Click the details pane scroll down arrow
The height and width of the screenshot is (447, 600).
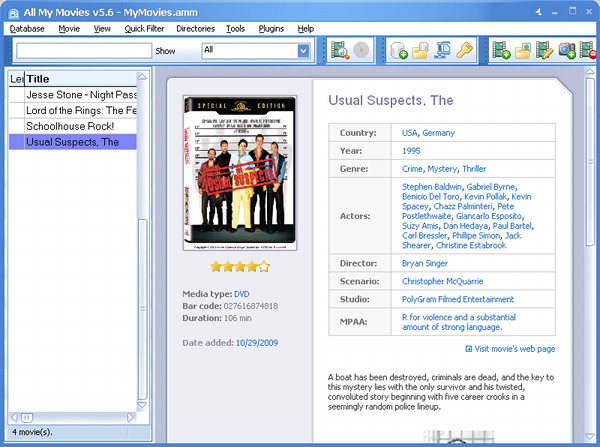[590, 436]
